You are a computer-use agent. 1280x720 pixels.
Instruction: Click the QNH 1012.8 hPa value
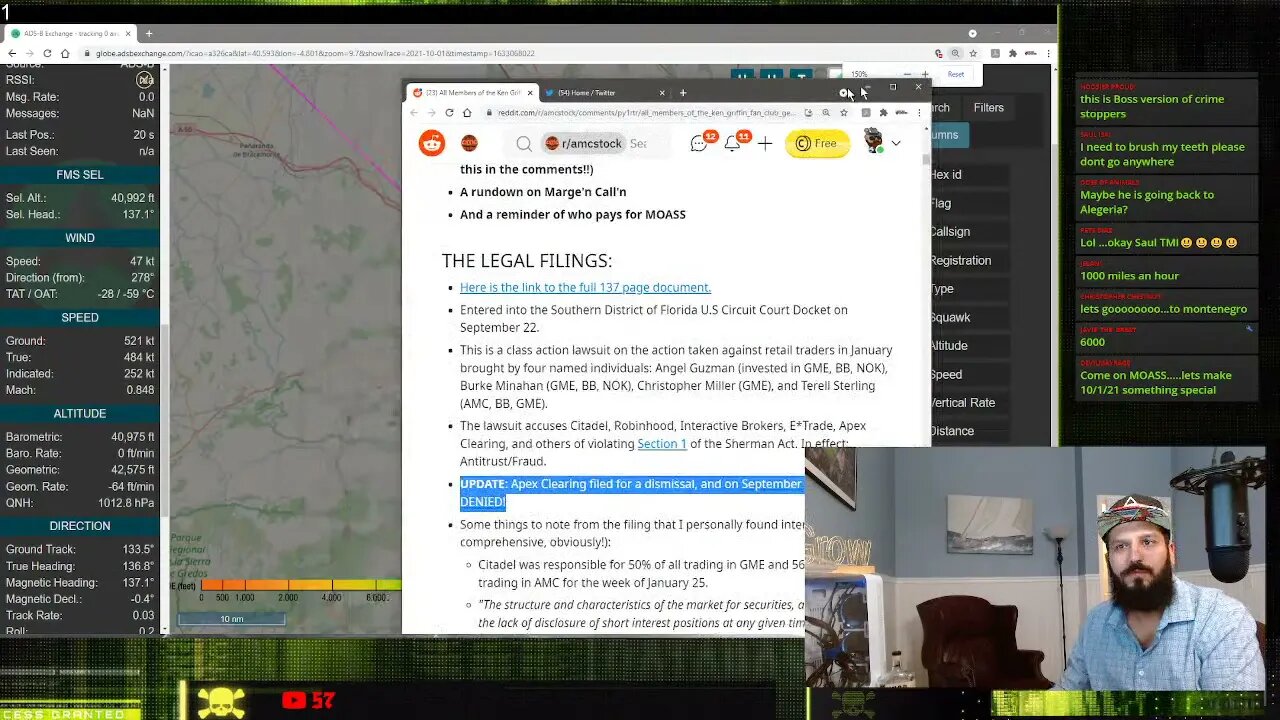(127, 503)
